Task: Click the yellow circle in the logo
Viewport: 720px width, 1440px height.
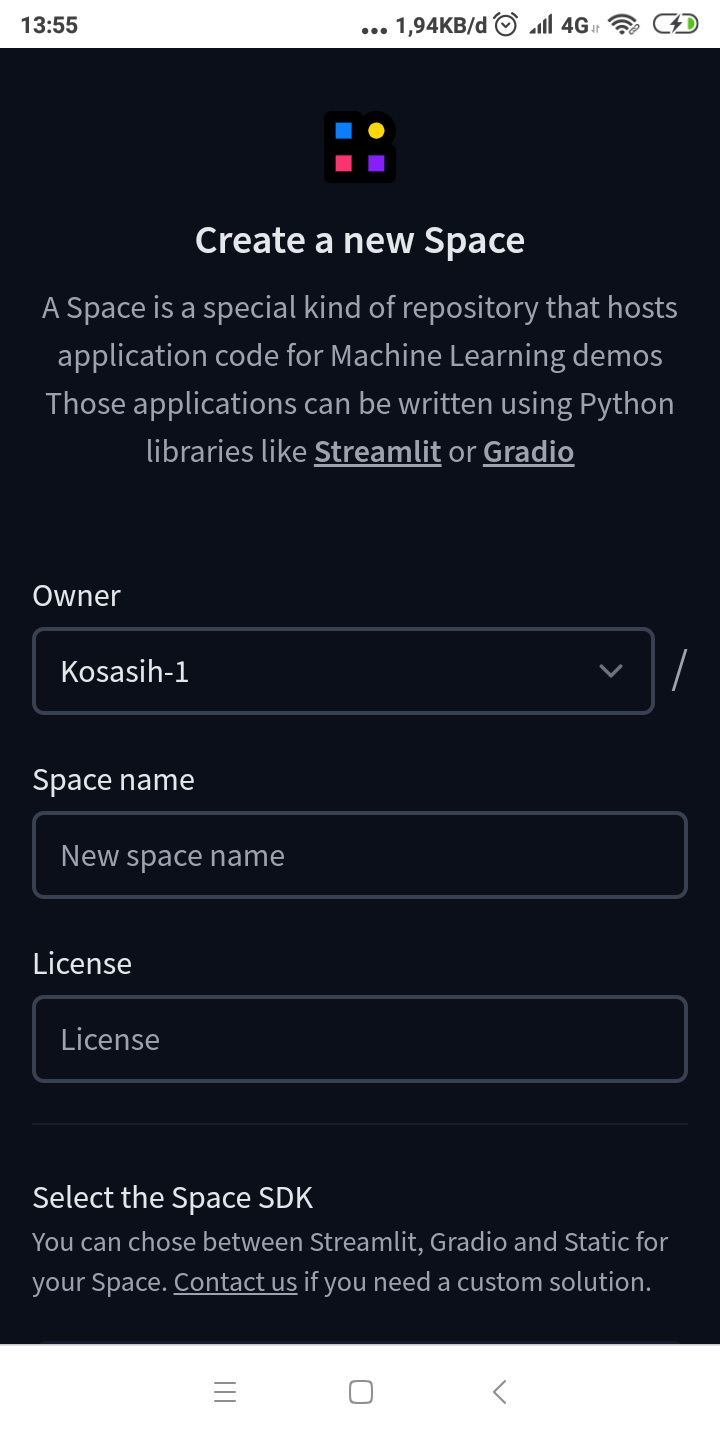Action: [x=376, y=130]
